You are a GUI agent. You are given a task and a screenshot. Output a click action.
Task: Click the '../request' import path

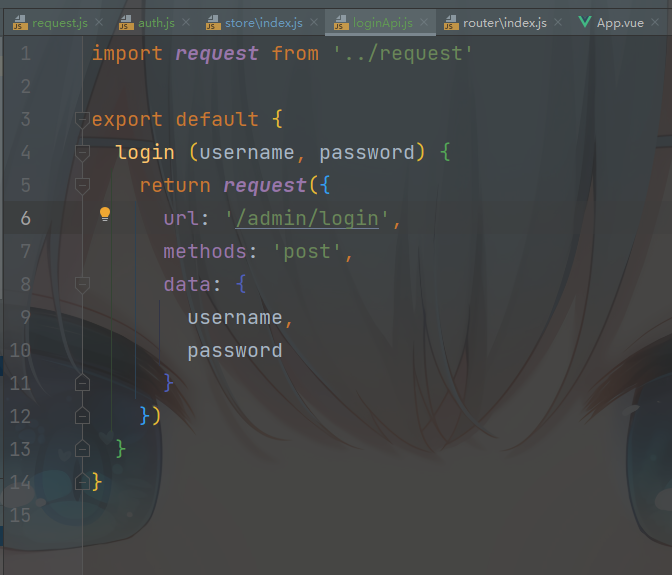402,54
